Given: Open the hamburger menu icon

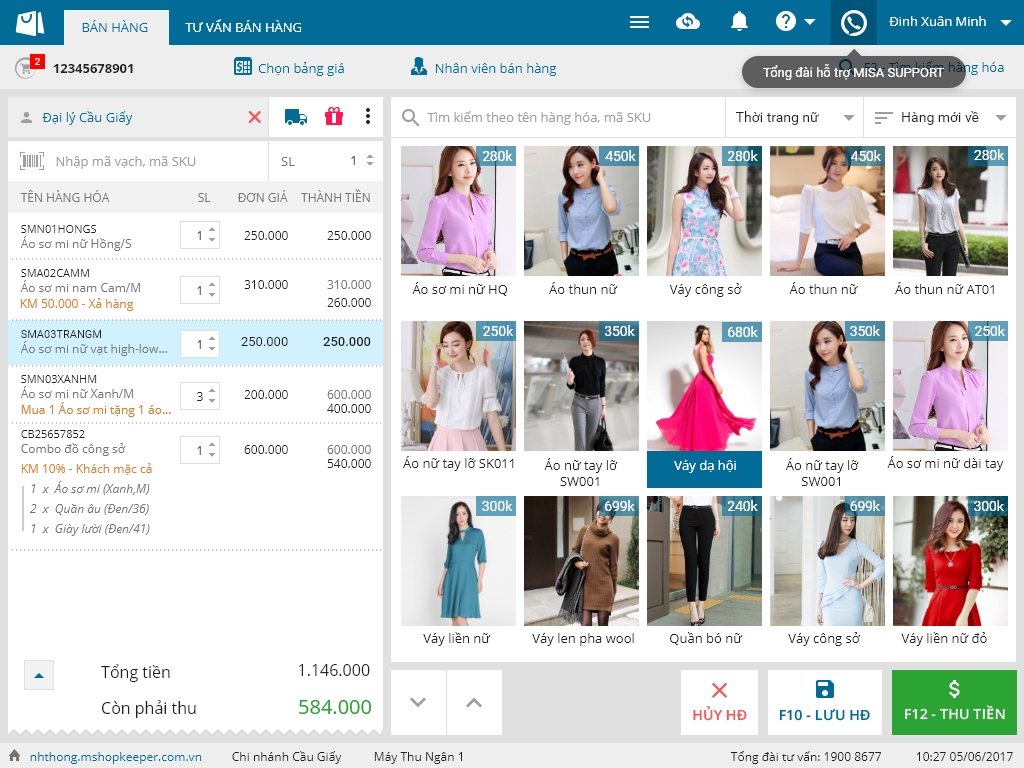Looking at the screenshot, I should pos(639,22).
